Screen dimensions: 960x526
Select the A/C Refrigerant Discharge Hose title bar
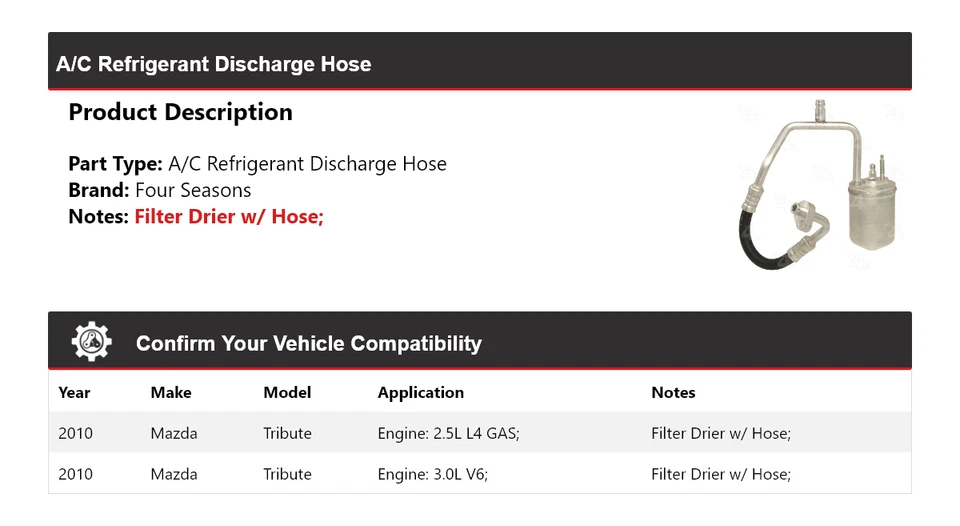(214, 64)
